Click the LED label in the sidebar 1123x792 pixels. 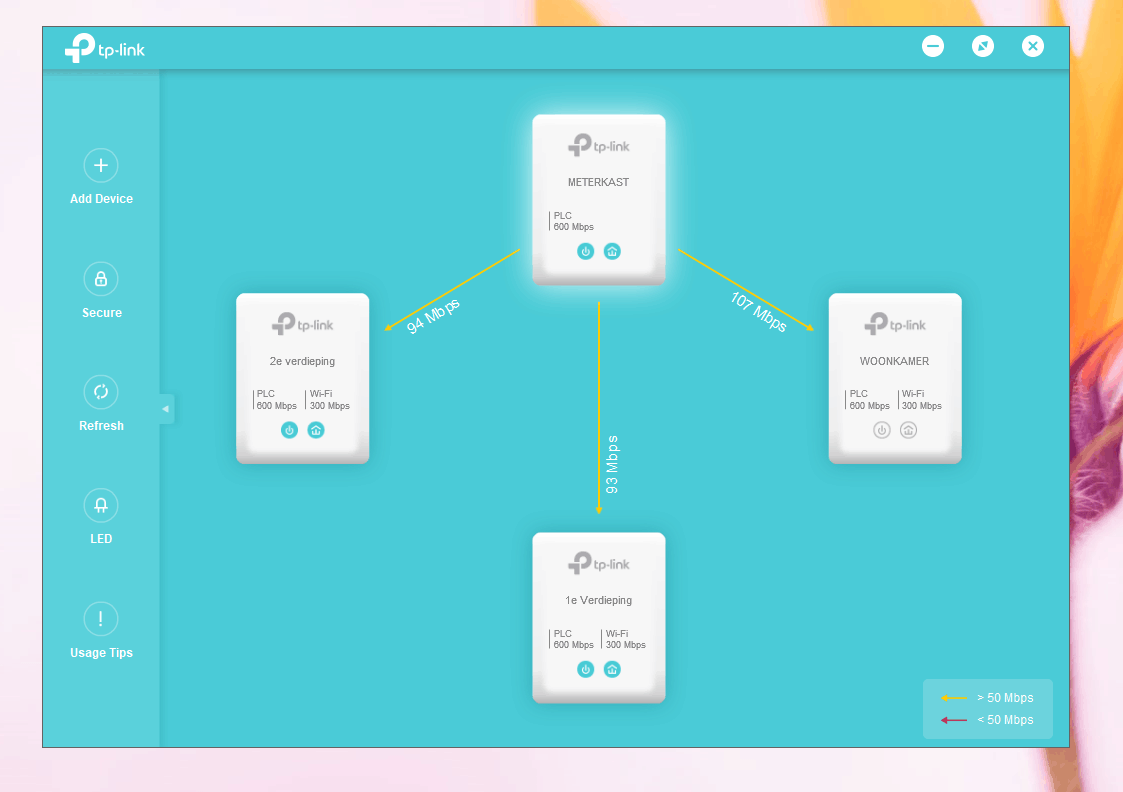coord(101,539)
